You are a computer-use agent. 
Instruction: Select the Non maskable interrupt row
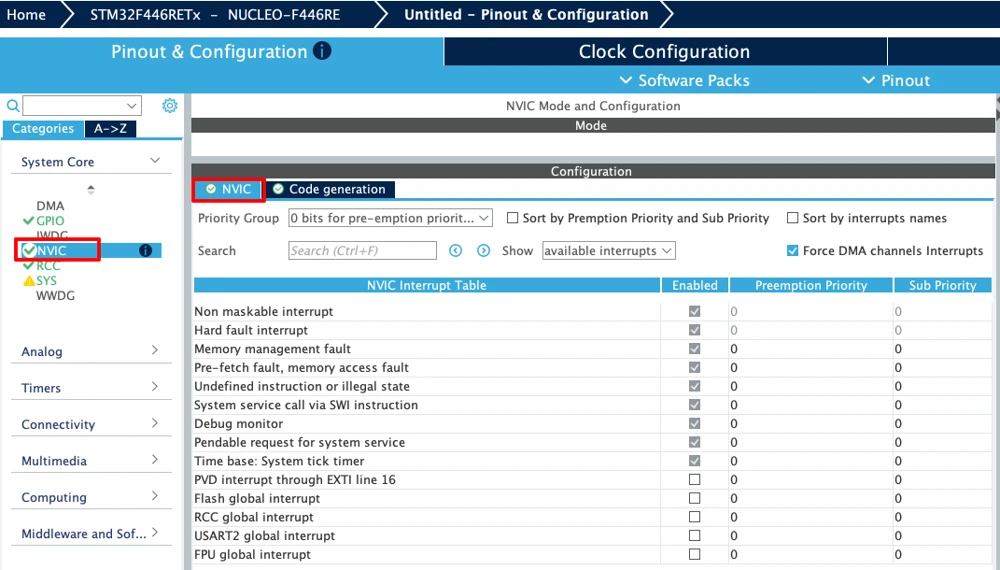592,311
